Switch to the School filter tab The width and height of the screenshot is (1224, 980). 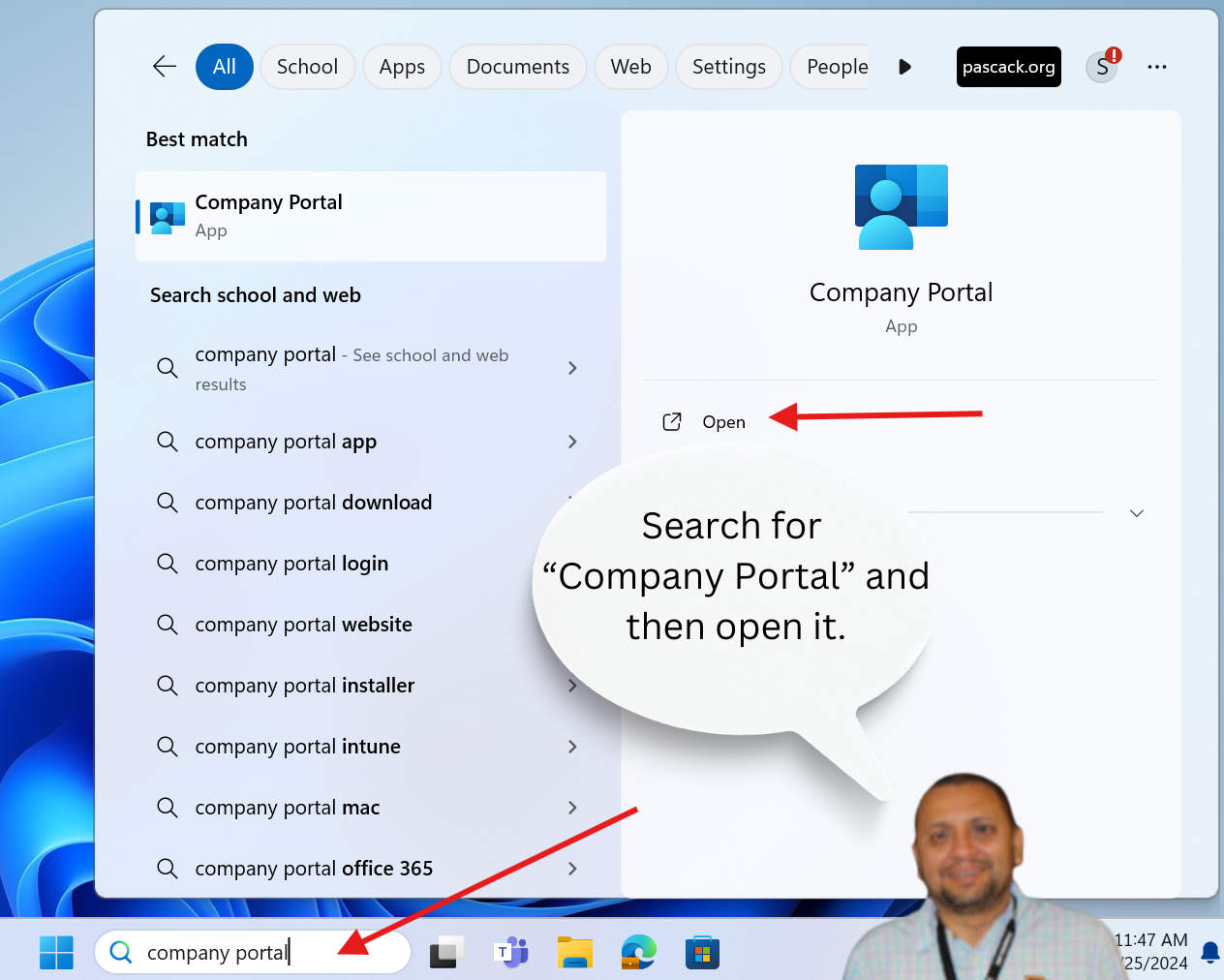tap(307, 67)
